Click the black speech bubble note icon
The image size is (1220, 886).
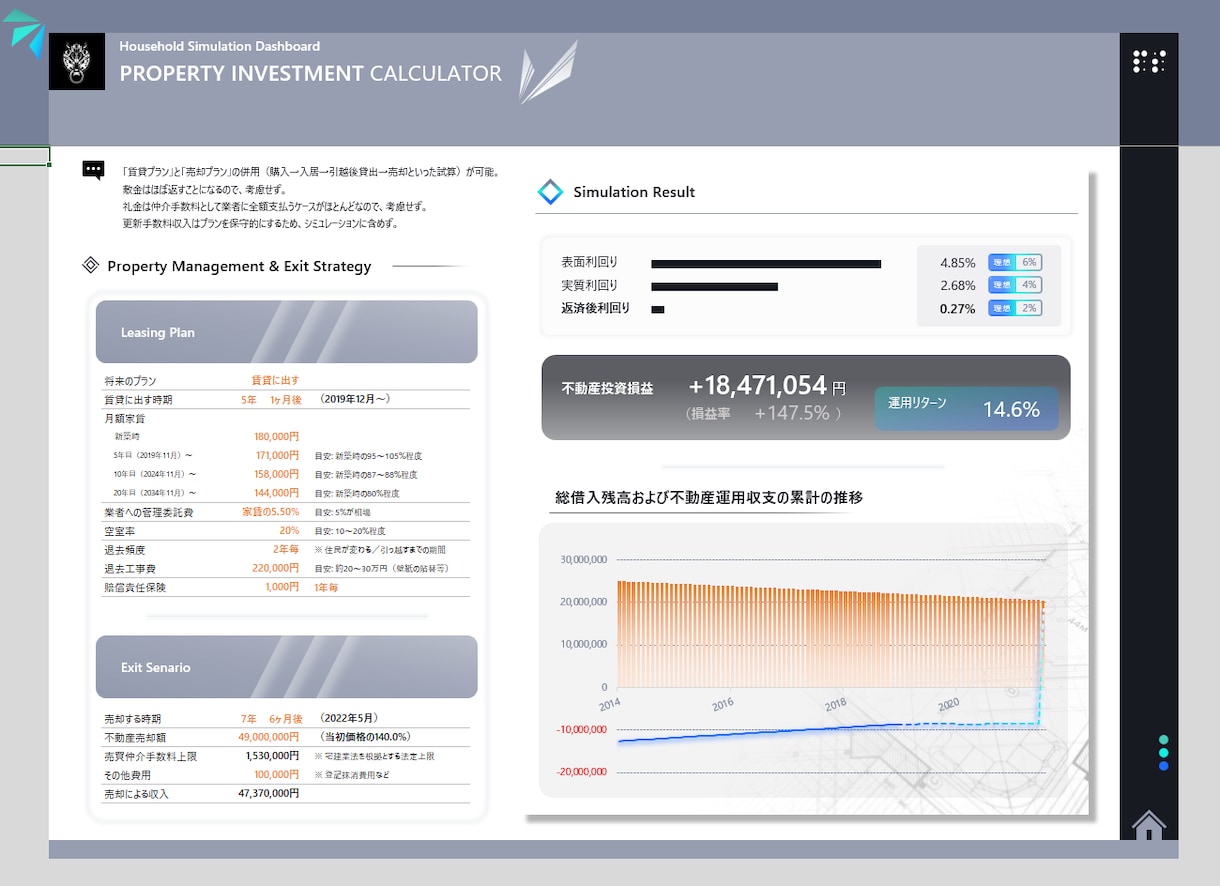click(x=93, y=170)
